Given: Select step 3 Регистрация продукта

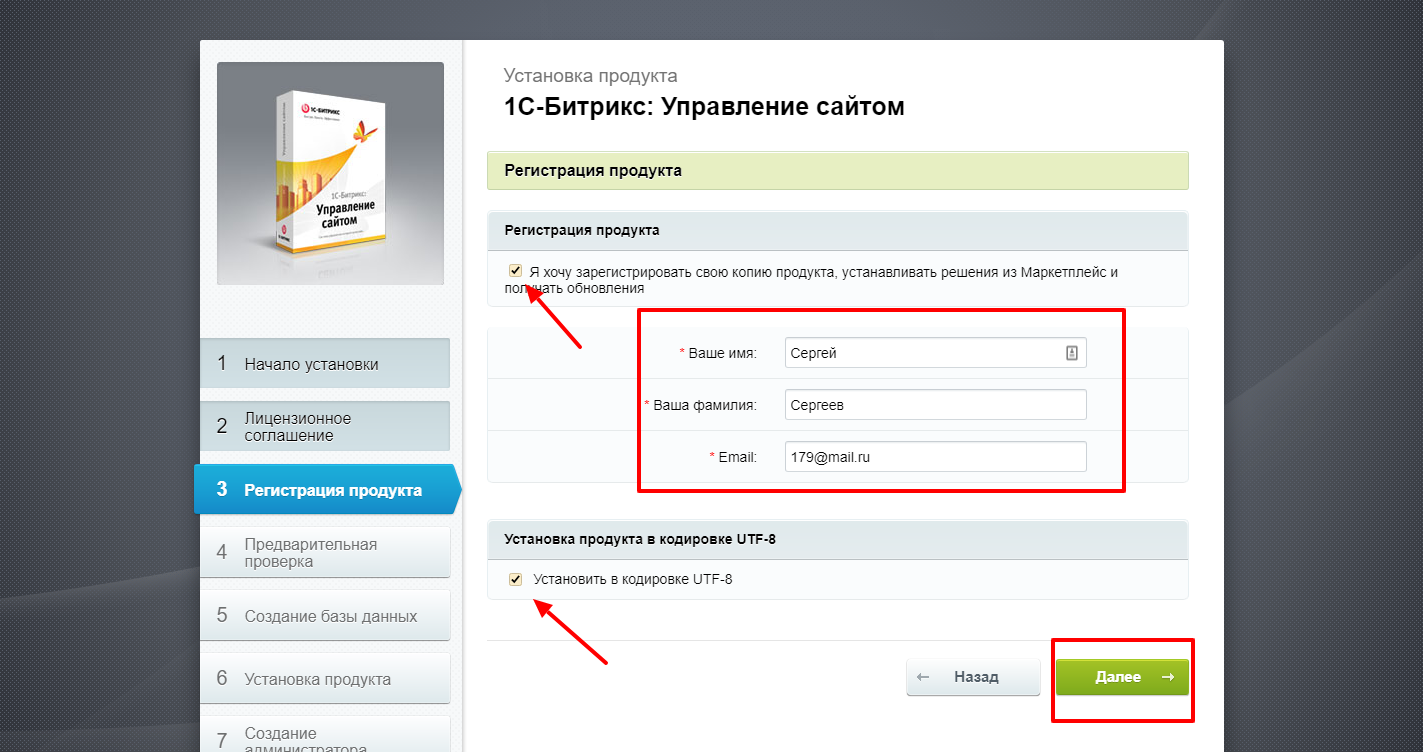Looking at the screenshot, I should pyautogui.click(x=327, y=490).
